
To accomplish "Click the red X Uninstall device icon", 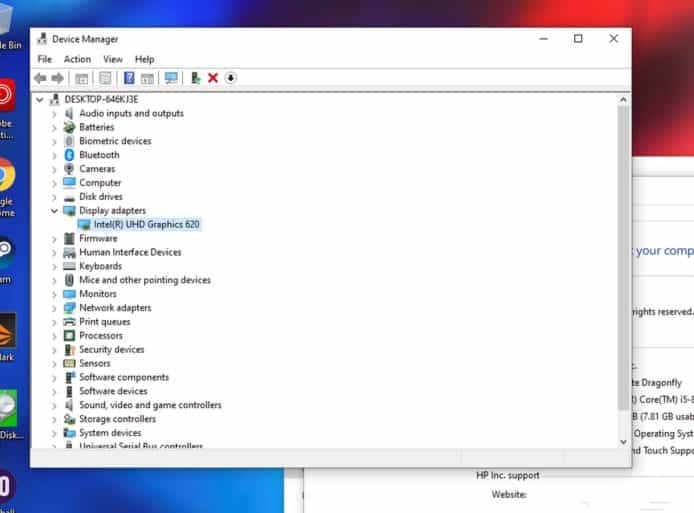I will tap(213, 78).
